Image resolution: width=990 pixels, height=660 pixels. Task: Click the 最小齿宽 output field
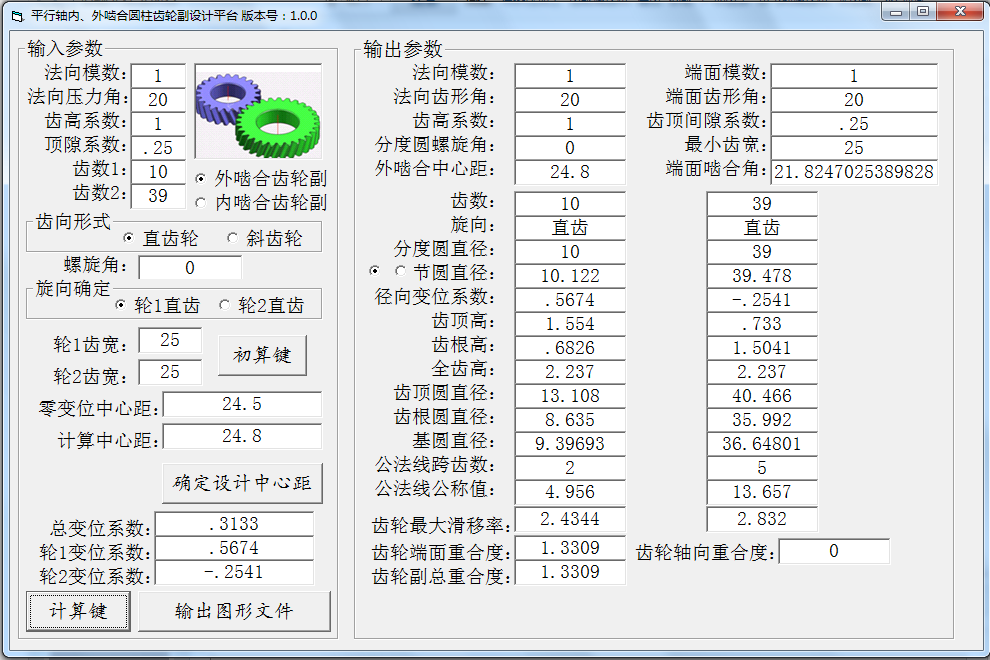854,148
